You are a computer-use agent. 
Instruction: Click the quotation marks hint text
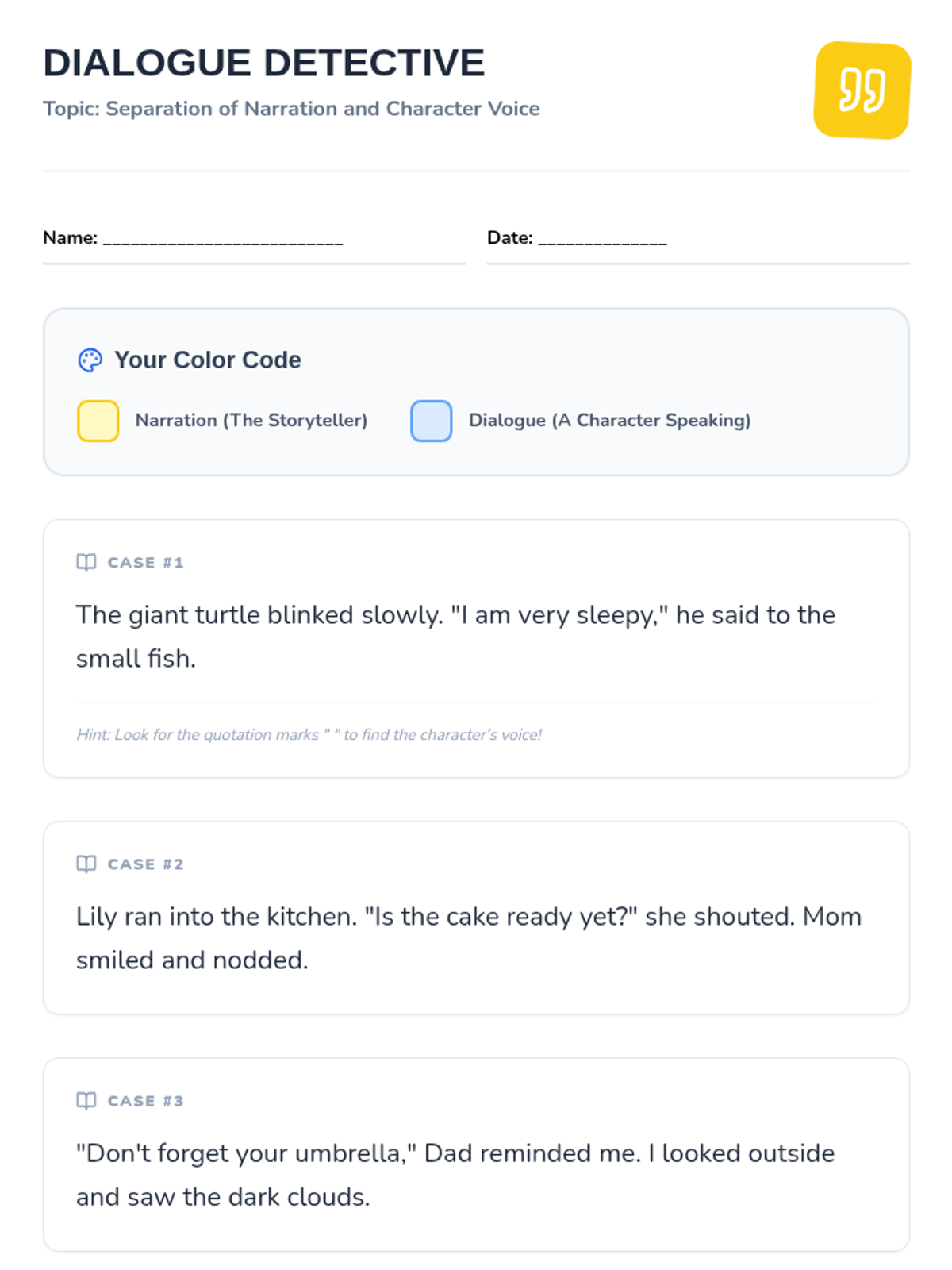pyautogui.click(x=309, y=735)
